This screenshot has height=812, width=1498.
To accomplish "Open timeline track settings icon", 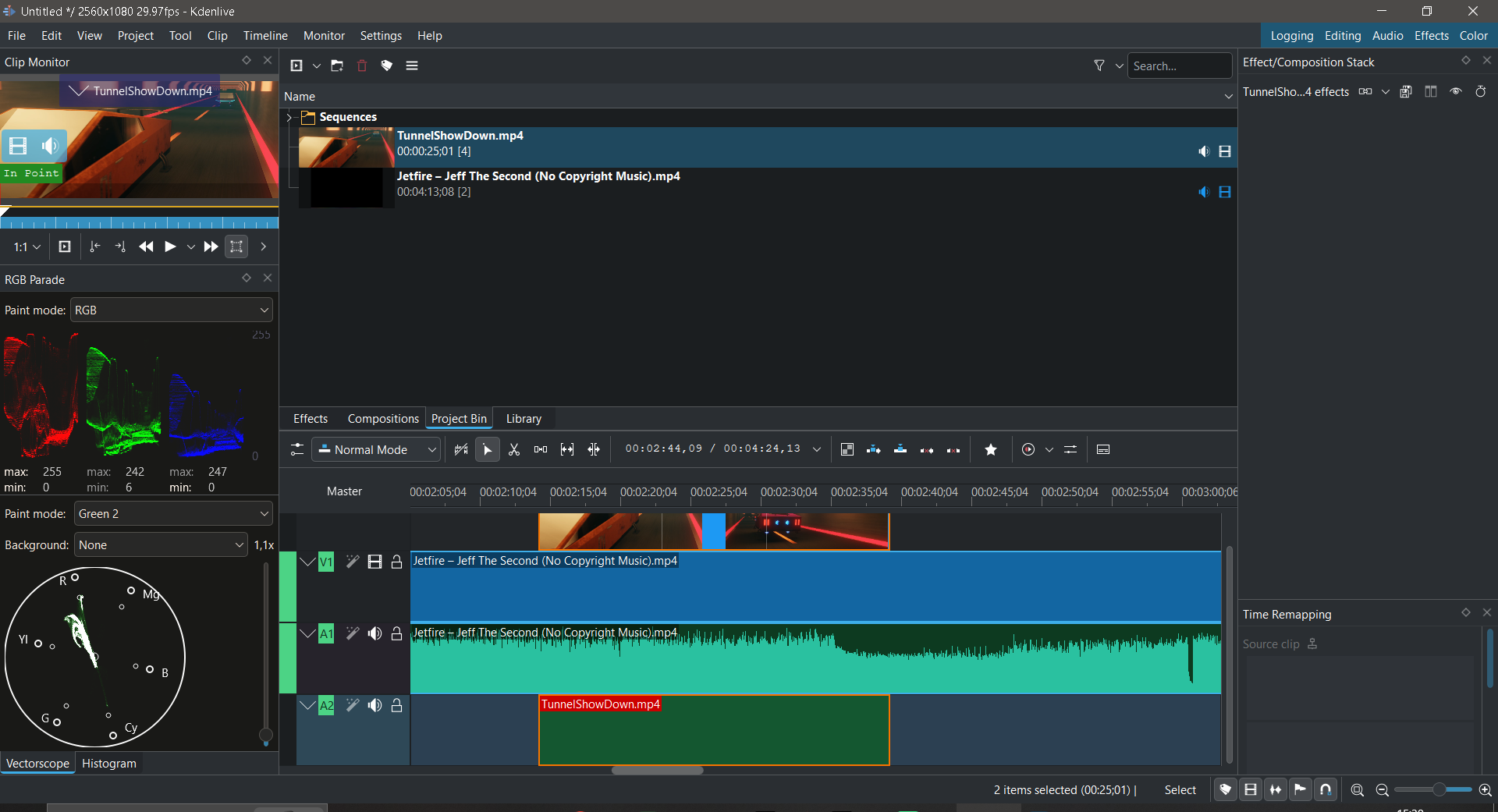I will click(x=297, y=449).
